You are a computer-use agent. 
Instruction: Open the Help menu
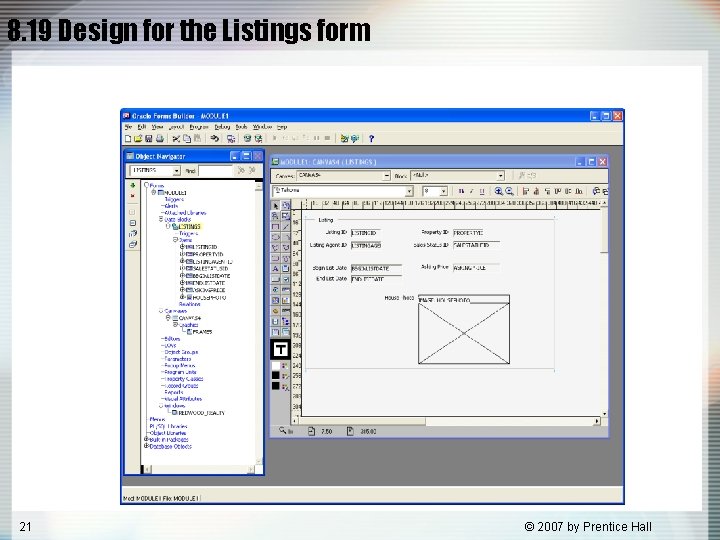pyautogui.click(x=282, y=127)
